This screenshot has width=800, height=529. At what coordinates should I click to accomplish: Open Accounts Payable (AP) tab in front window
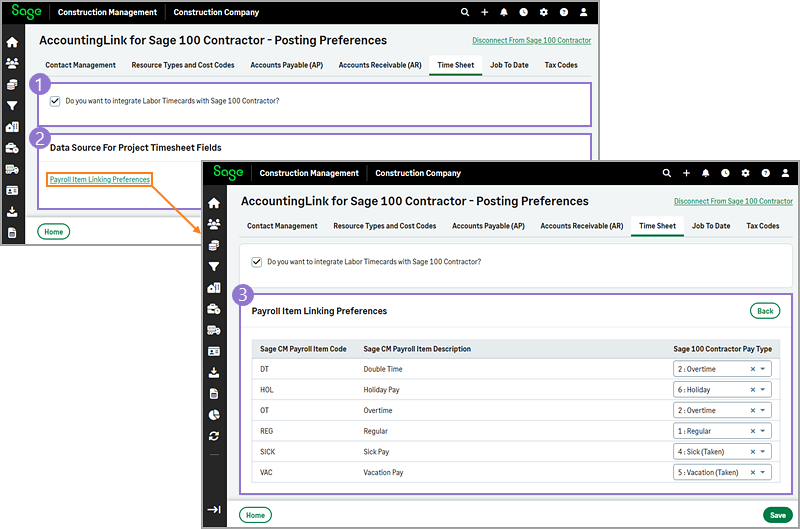488,226
